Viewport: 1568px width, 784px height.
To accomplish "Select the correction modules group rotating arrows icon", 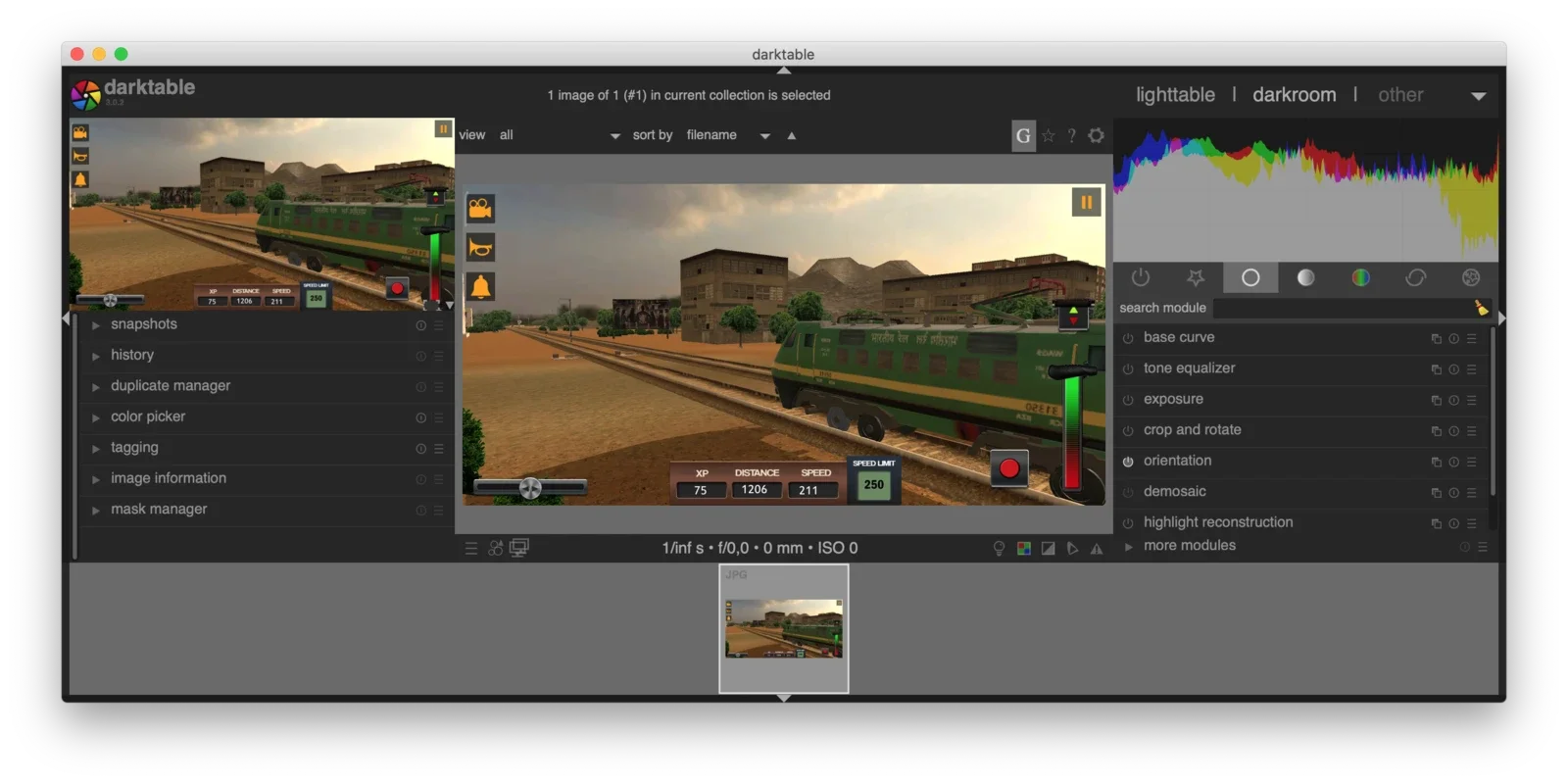I will pos(1415,278).
